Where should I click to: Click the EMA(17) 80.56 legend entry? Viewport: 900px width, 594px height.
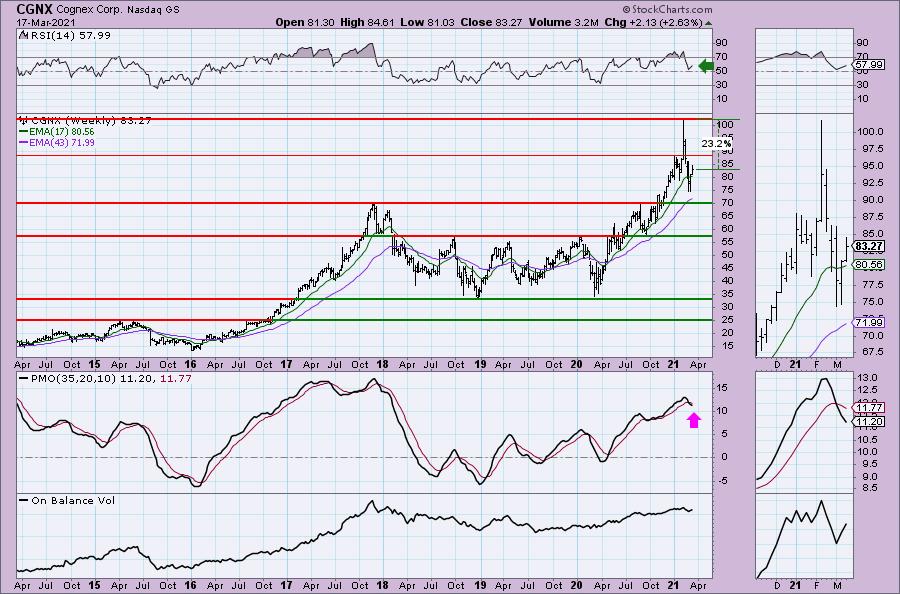57,131
